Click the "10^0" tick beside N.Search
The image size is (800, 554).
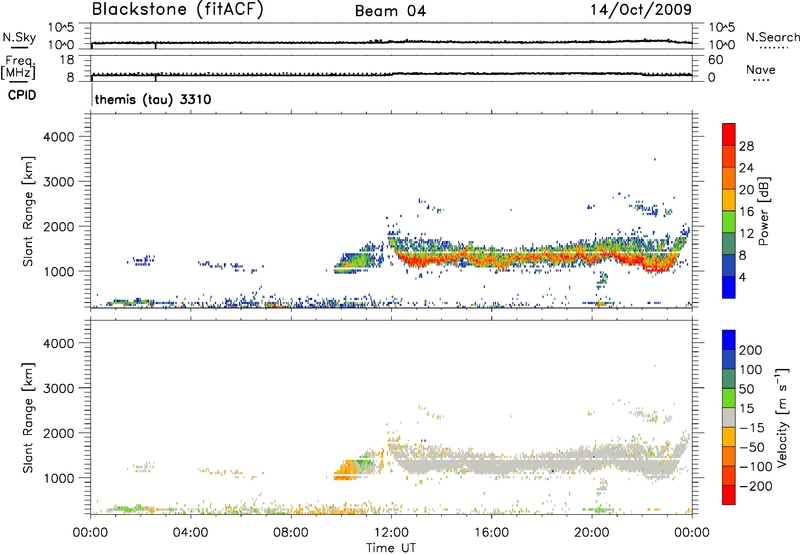coord(721,45)
